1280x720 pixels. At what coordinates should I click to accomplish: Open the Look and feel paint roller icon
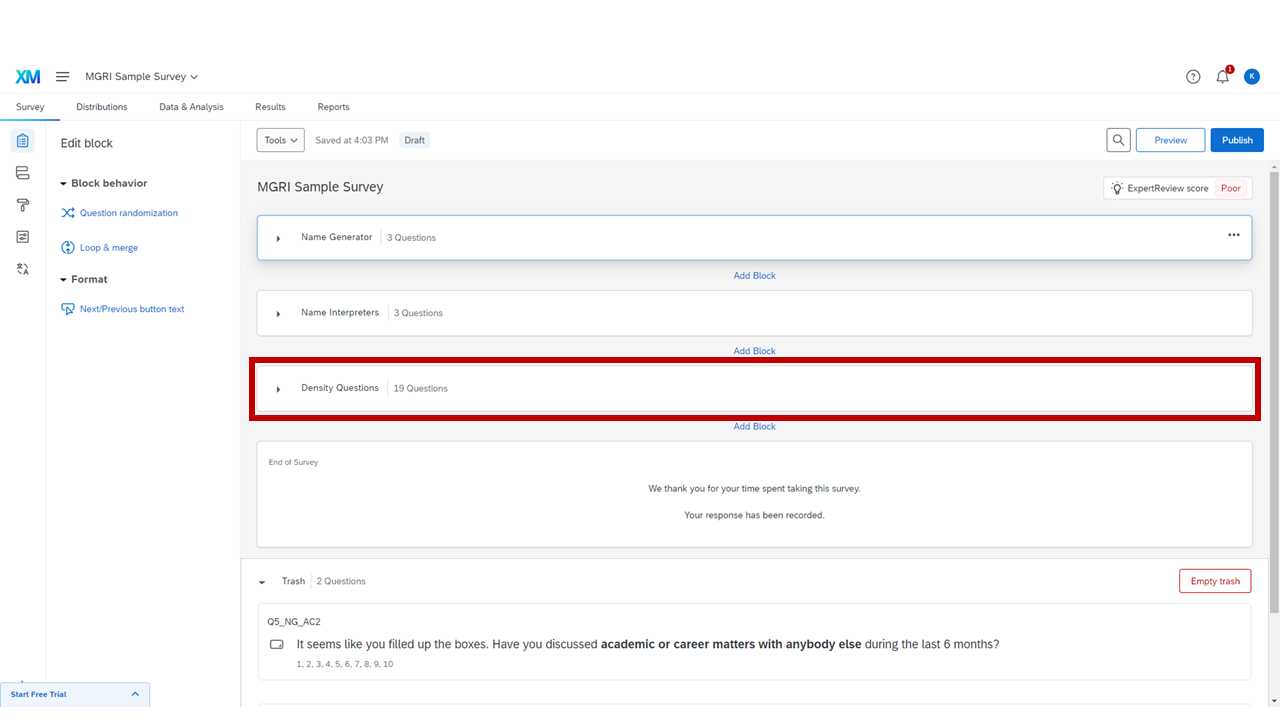tap(23, 205)
